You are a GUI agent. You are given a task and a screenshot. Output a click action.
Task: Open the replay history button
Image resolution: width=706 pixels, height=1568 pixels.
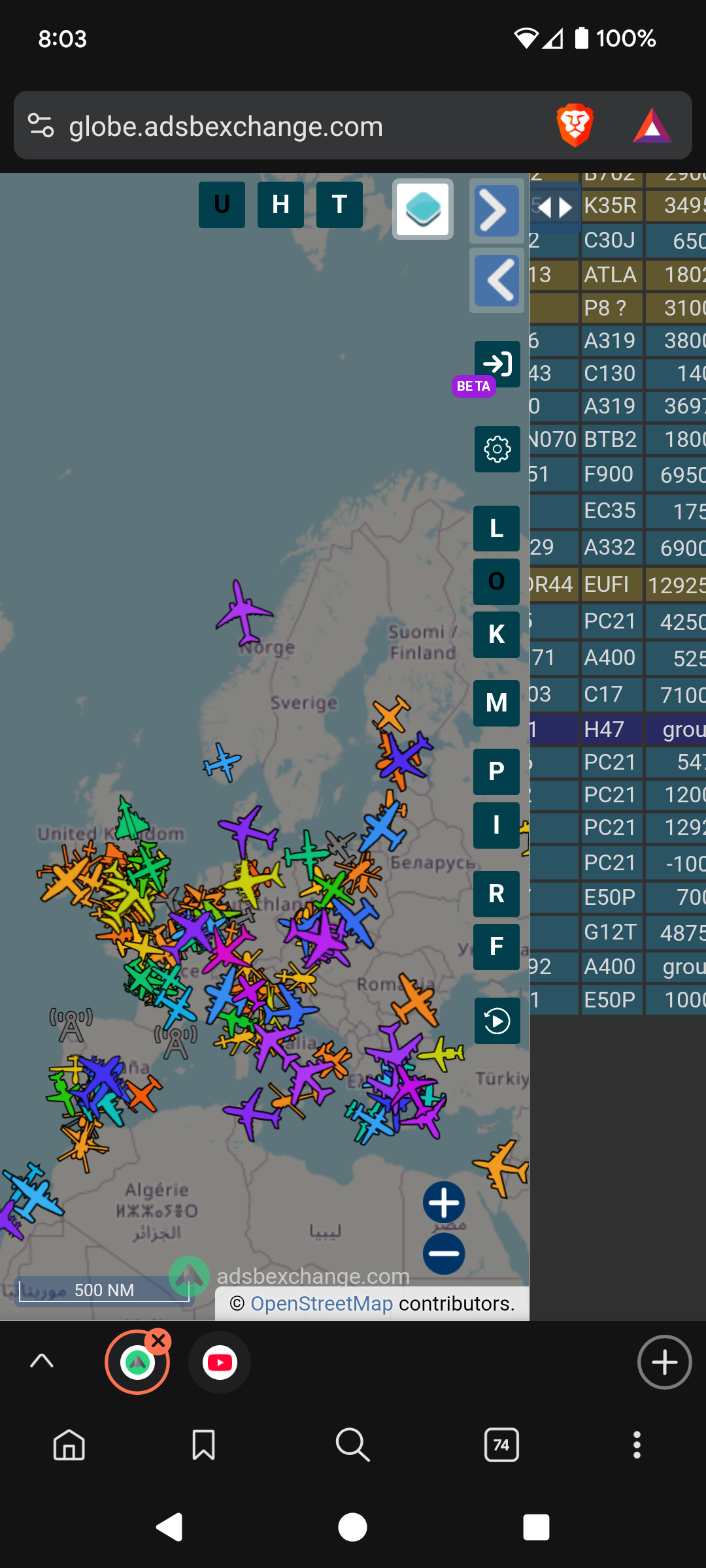click(497, 1021)
